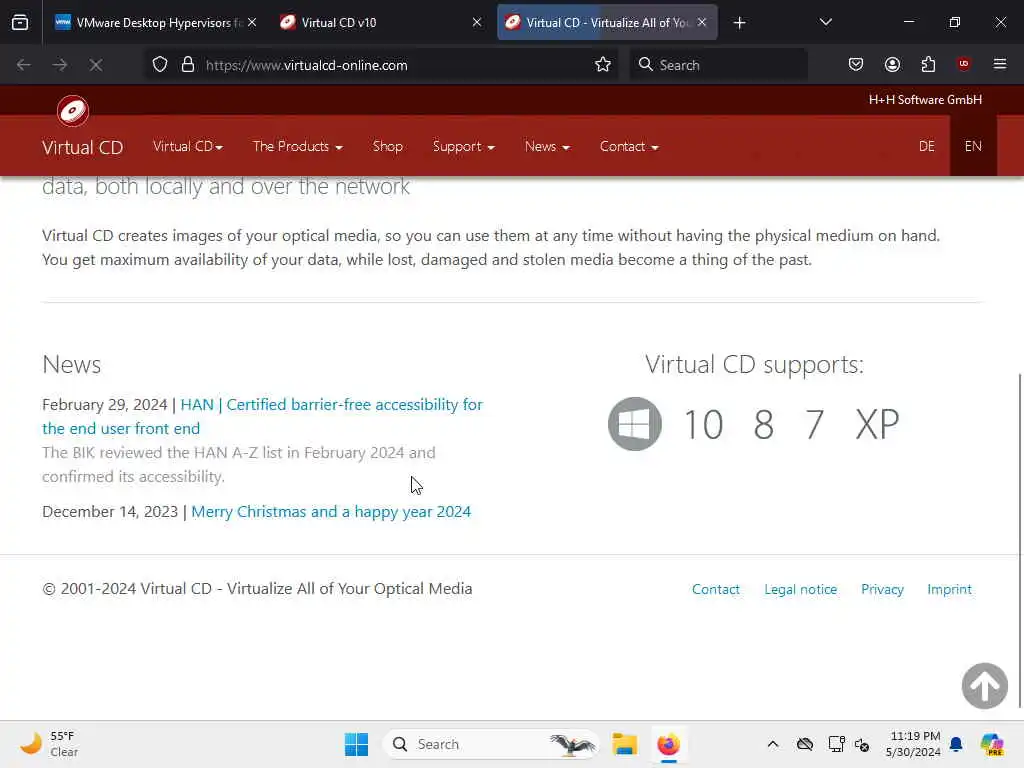
Task: Expand the Virtual CD dropdown menu
Action: (x=188, y=146)
